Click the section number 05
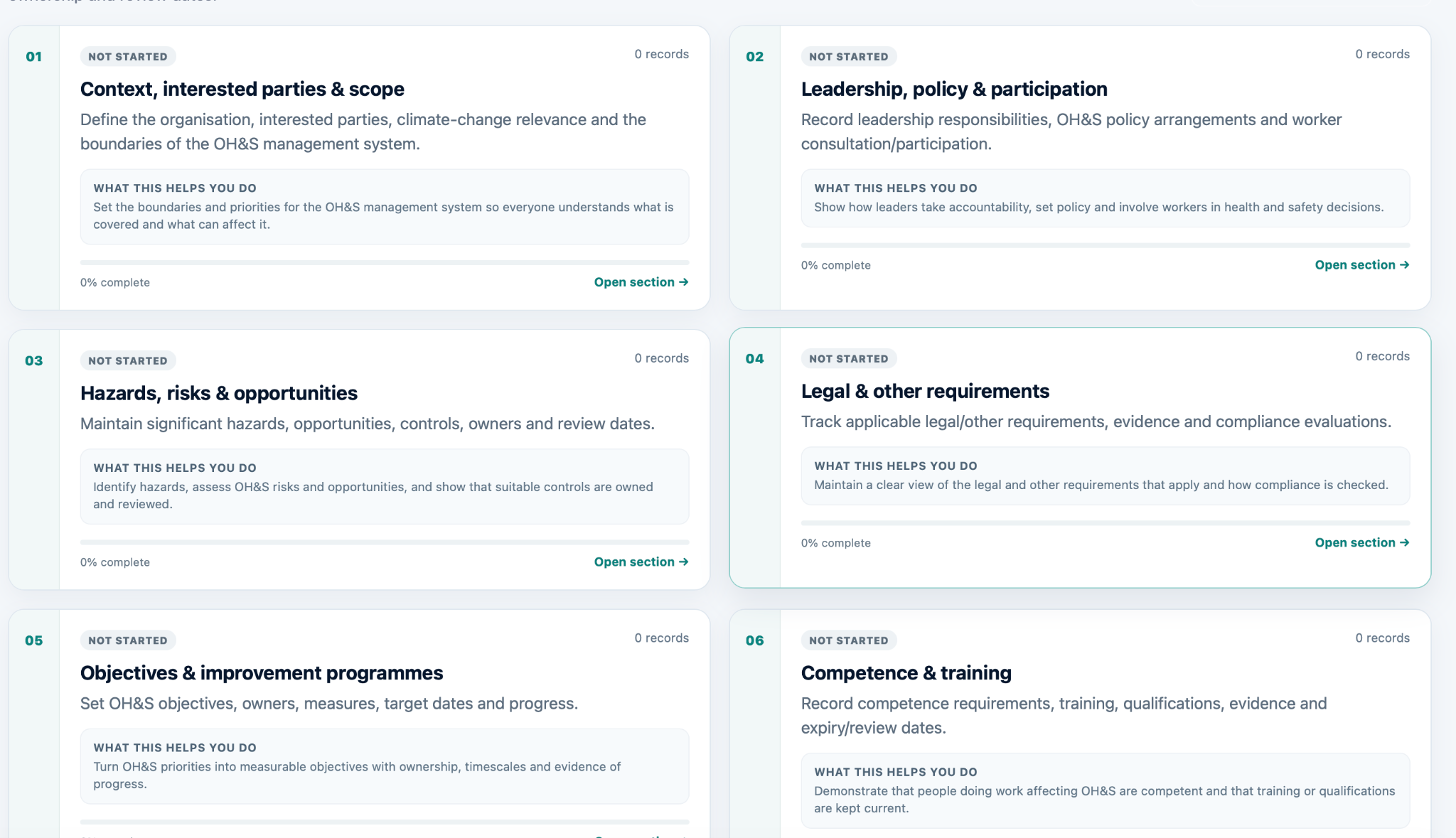This screenshot has height=838, width=1456. pyautogui.click(x=33, y=640)
